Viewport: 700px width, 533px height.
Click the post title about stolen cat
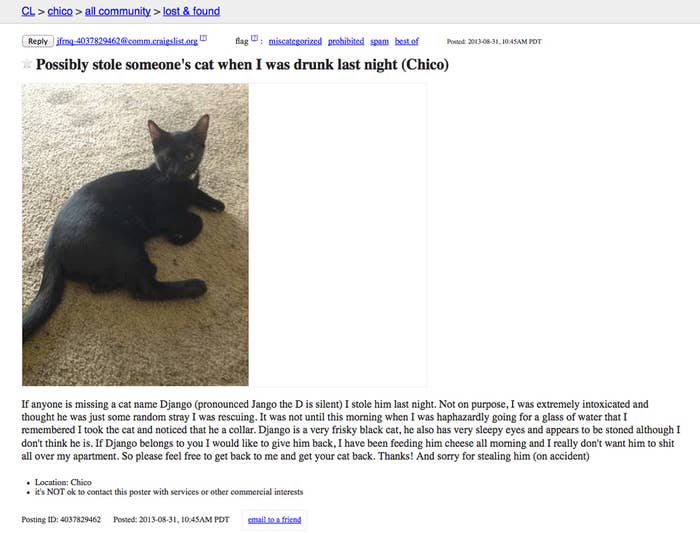tap(242, 64)
